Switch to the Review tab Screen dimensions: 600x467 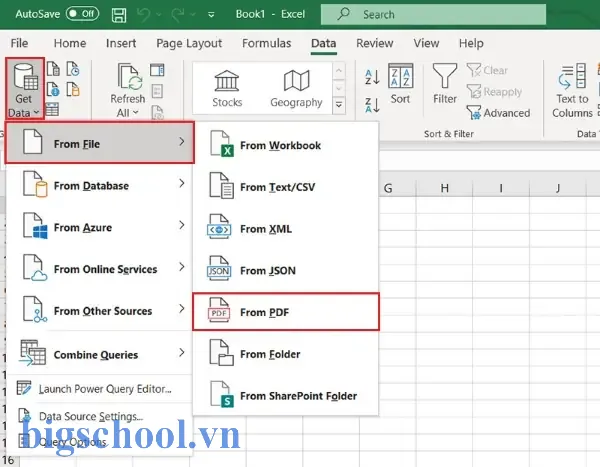coord(375,43)
